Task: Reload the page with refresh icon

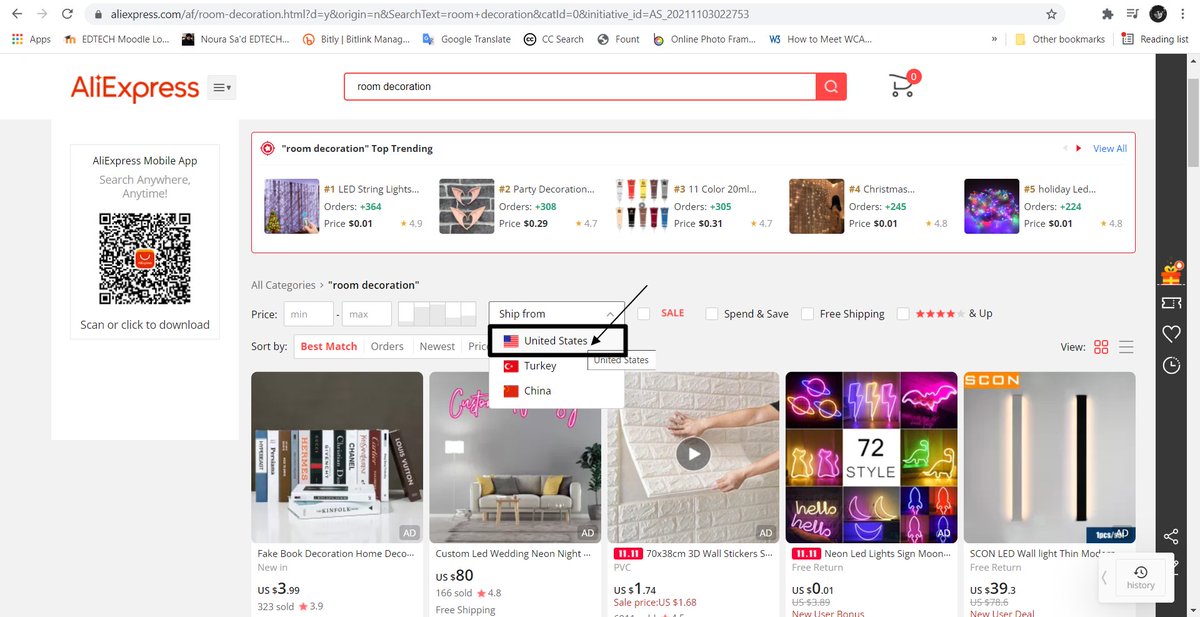Action: 66,15
